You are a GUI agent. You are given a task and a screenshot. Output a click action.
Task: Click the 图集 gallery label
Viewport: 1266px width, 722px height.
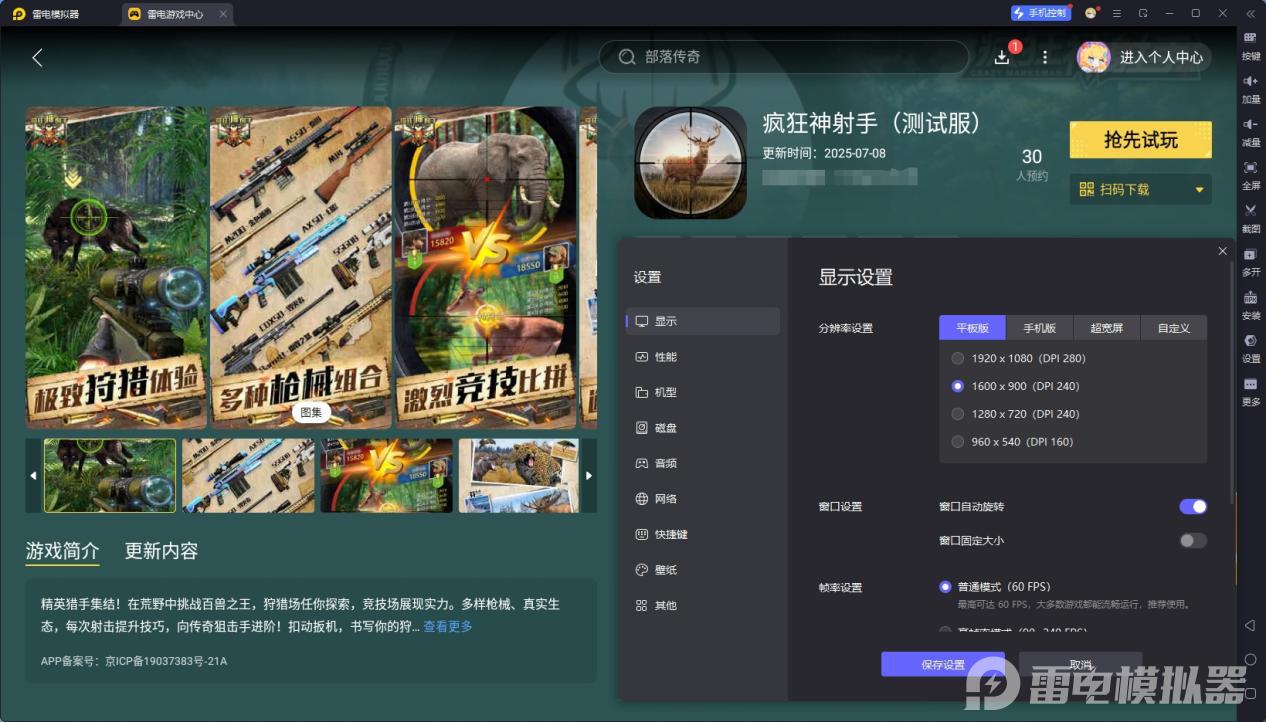[x=311, y=412]
